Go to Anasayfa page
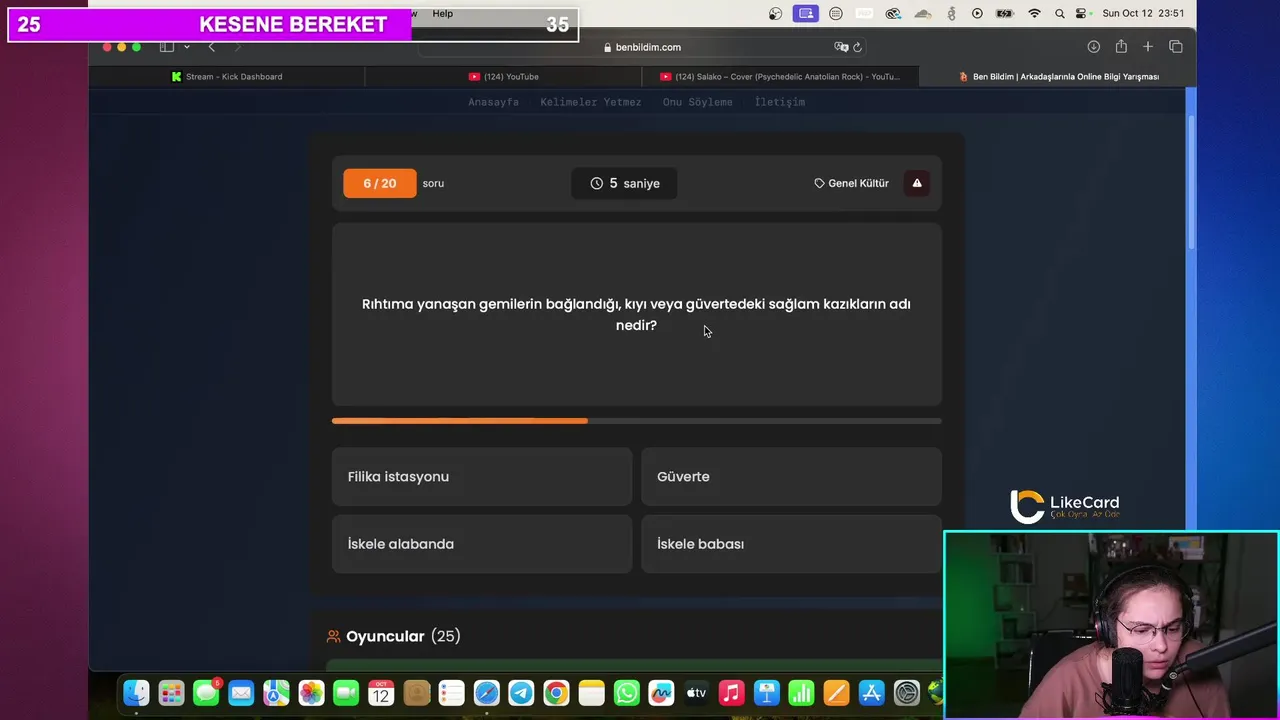Screen dimensions: 1280x720 (493, 102)
